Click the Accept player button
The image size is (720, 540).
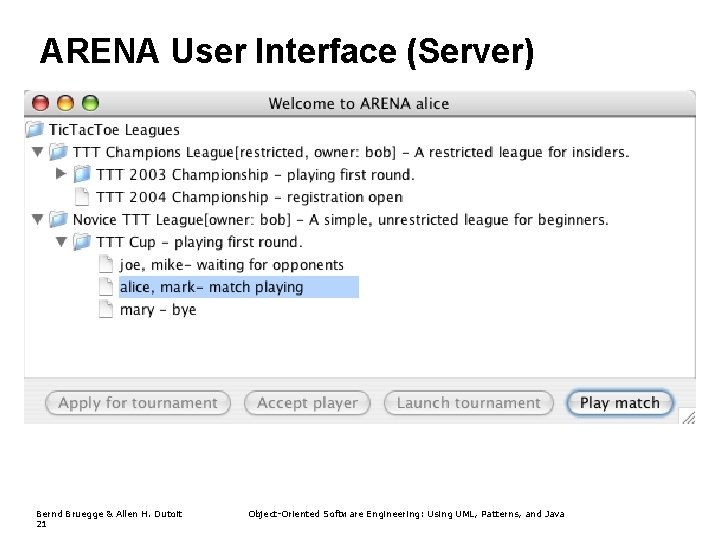pyautogui.click(x=307, y=403)
